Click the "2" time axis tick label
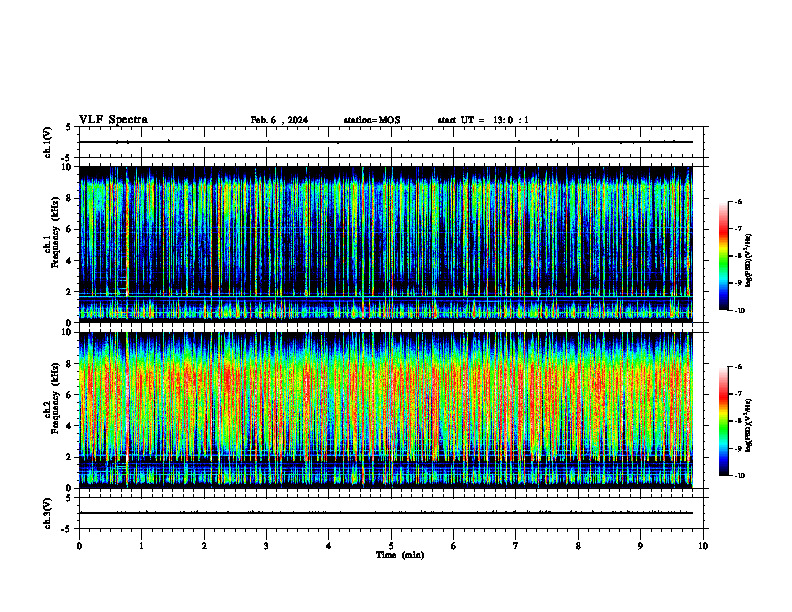This screenshot has height=612, width=792. click(x=204, y=546)
